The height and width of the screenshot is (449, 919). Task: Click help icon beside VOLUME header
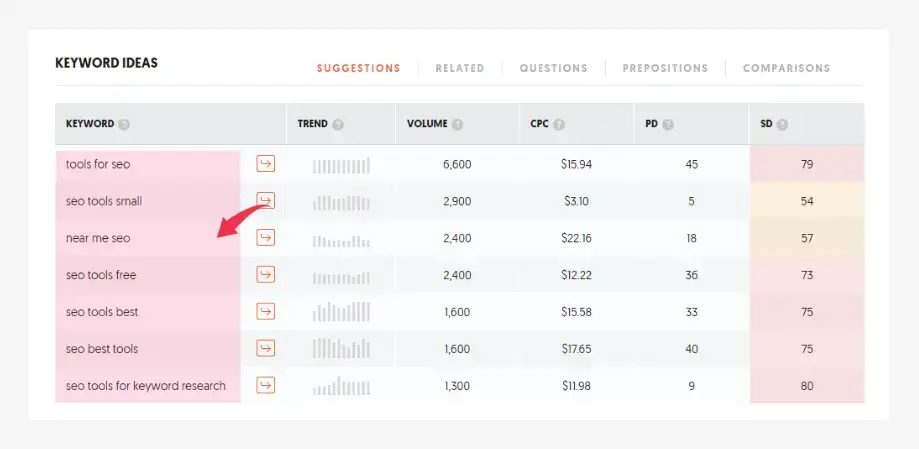pos(457,125)
